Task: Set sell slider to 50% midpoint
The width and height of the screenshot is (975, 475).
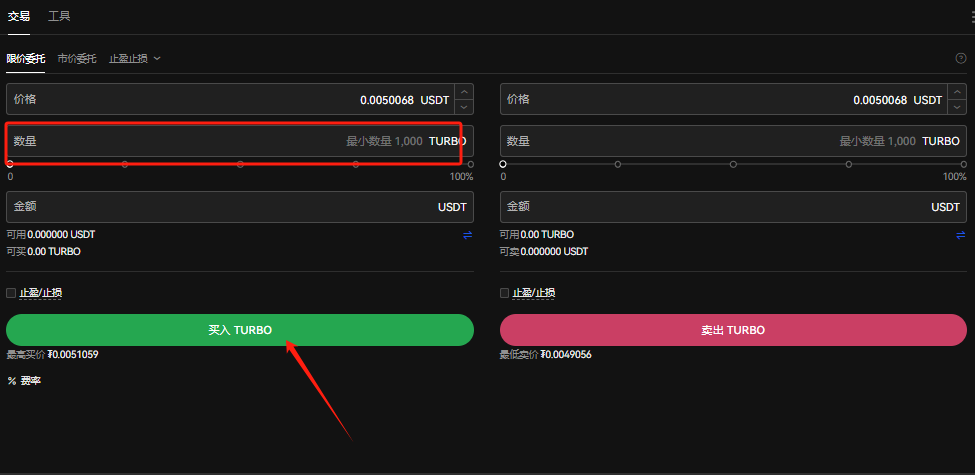Action: (x=733, y=164)
